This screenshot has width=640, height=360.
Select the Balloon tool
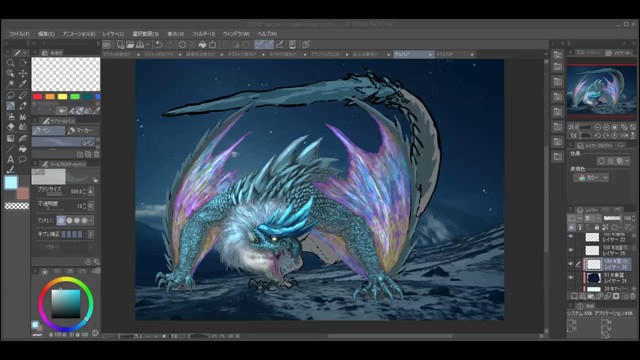23,160
